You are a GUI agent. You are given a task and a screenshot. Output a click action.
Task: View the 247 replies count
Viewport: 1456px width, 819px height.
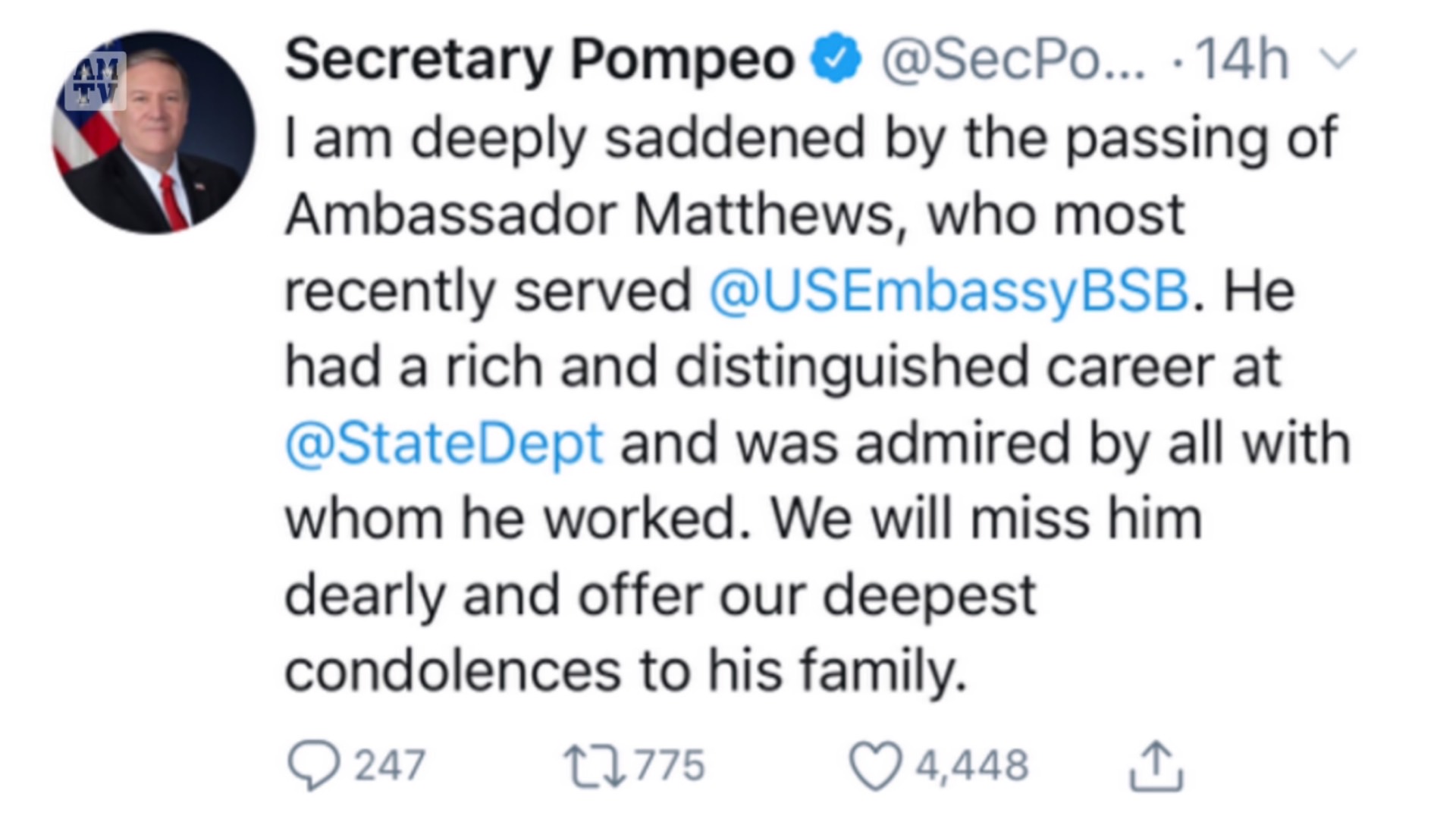pos(390,765)
